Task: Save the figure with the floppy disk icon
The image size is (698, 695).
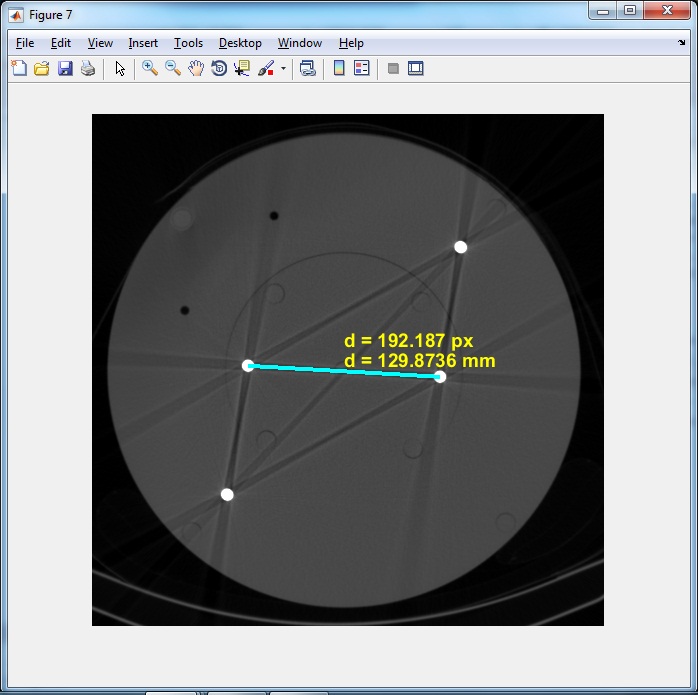Action: coord(65,69)
